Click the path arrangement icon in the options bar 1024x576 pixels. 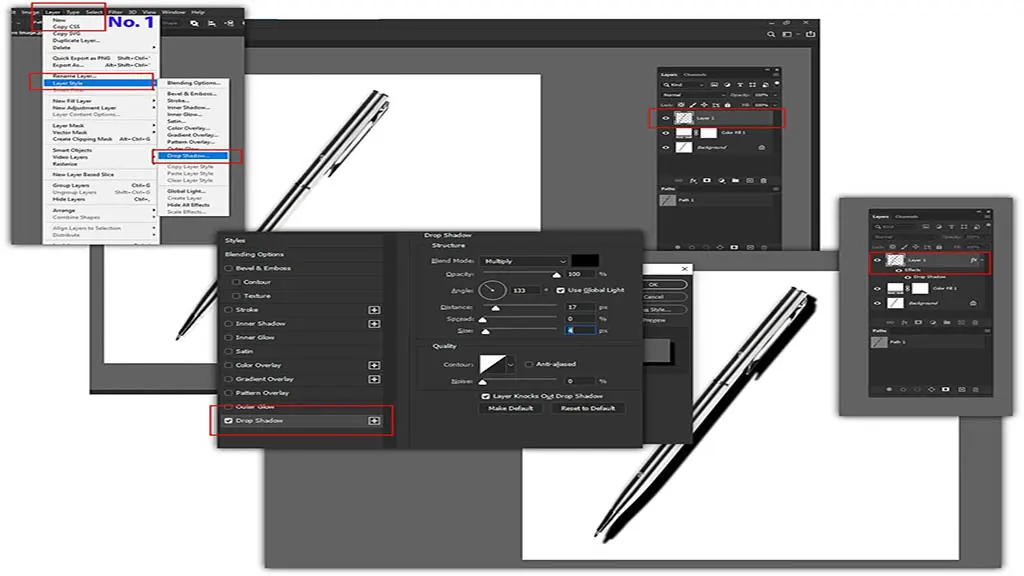(x=229, y=23)
